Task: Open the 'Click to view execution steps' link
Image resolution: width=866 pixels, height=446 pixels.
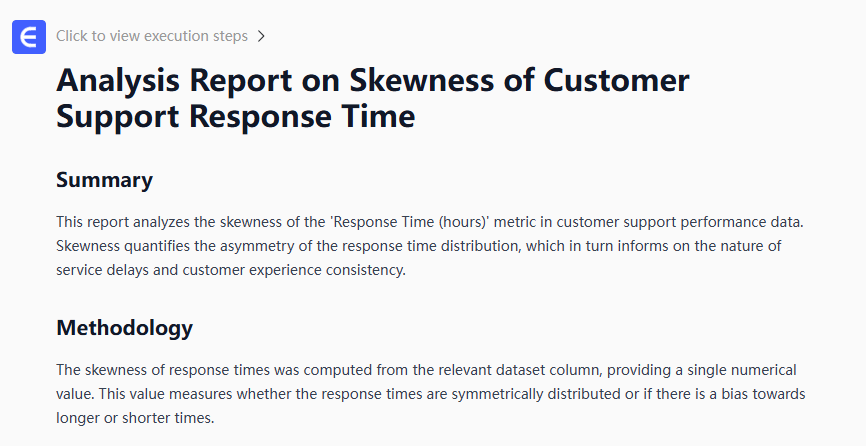Action: [152, 36]
